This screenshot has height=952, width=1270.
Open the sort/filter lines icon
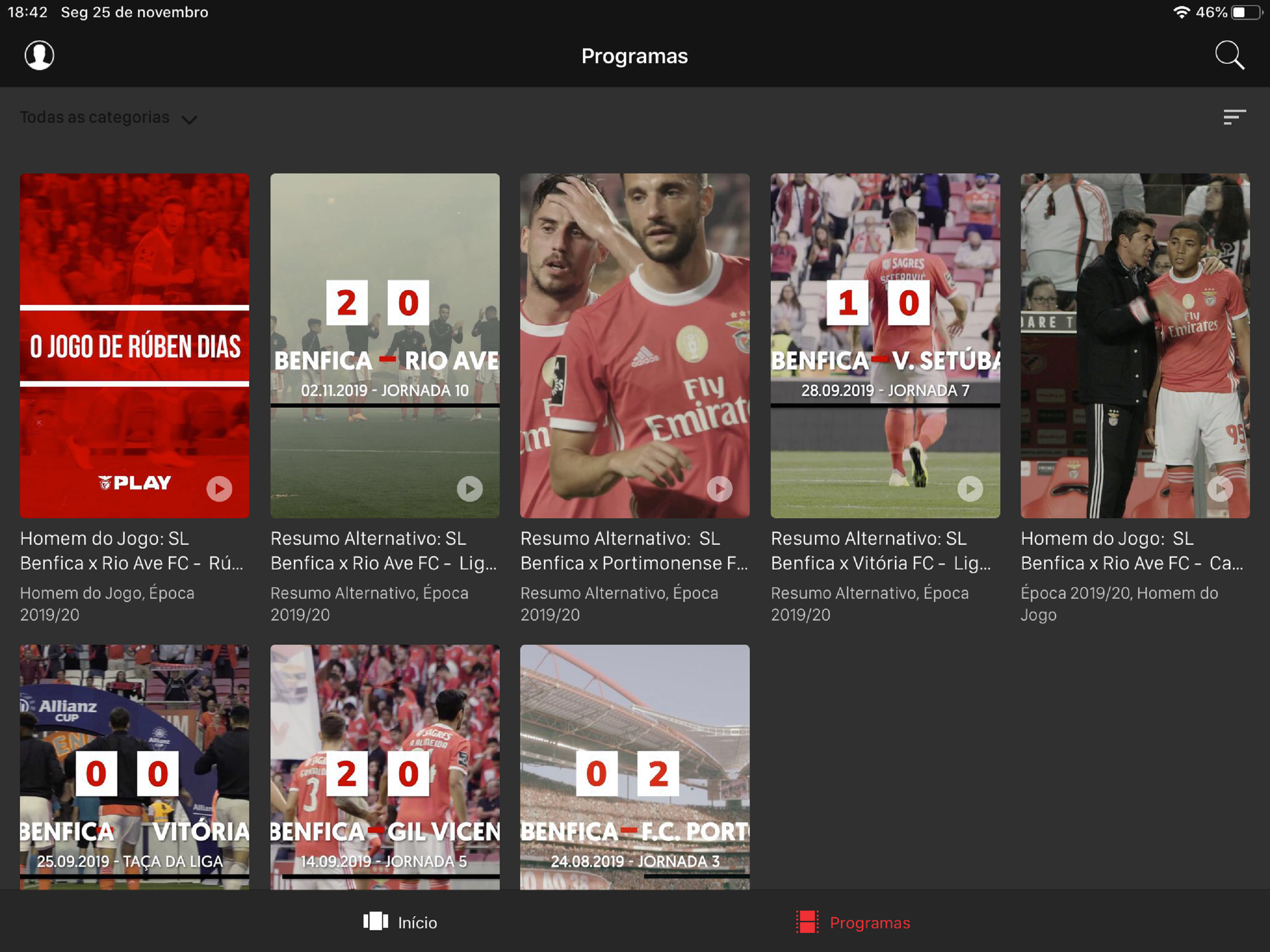click(1234, 117)
